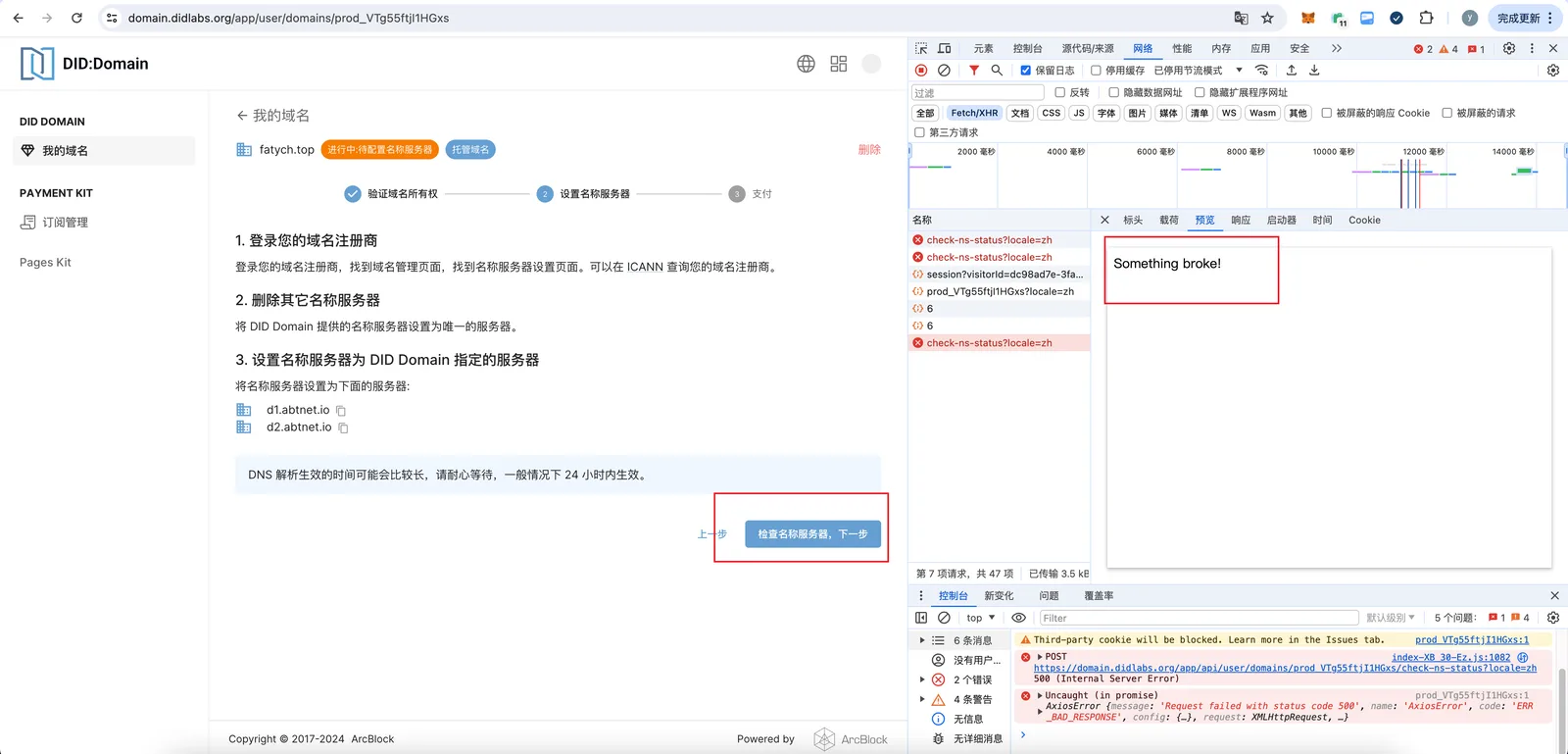Screen dimensions: 1568x754
Task: Bookmark this page with the star icon
Action: pyautogui.click(x=1267, y=18)
